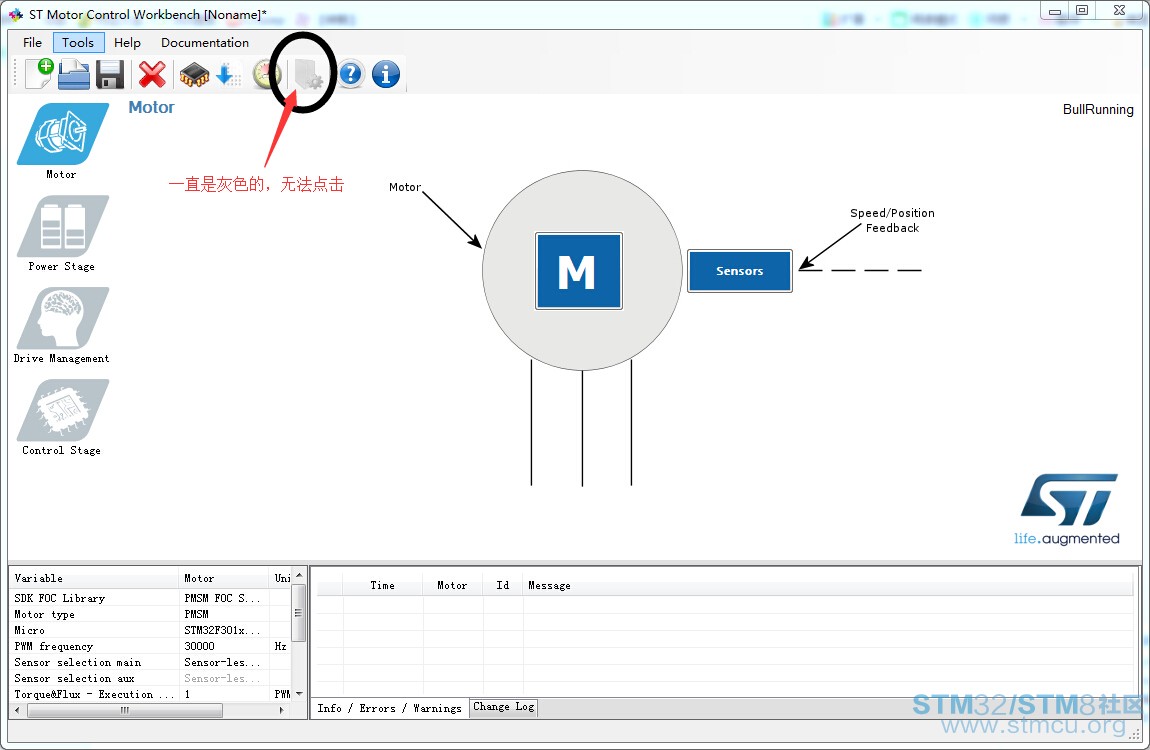This screenshot has height=750, width=1150.
Task: Click the horizontal scrollbar of variables table
Action: pyautogui.click(x=125, y=710)
